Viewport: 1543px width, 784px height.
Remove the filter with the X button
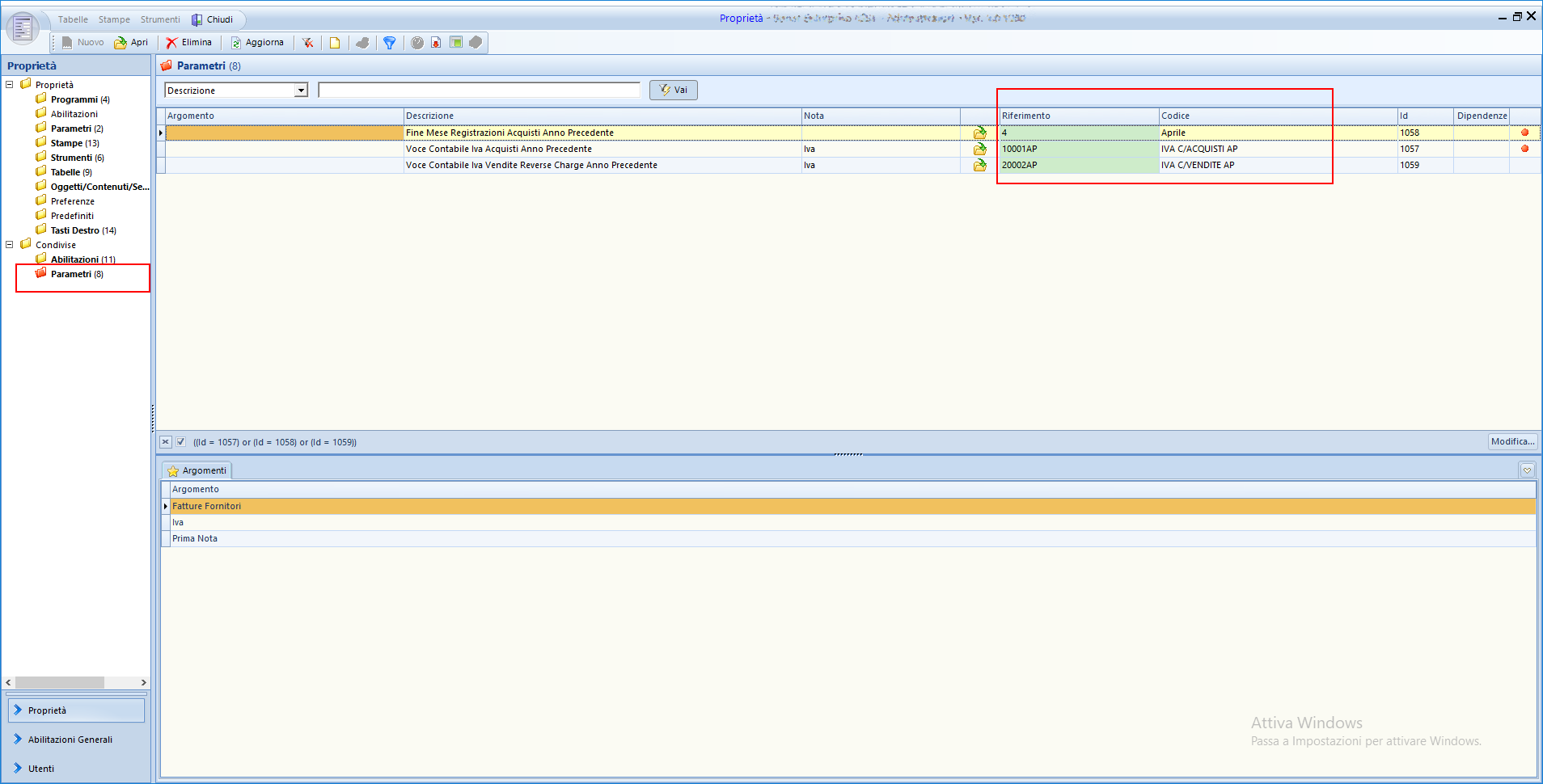166,442
